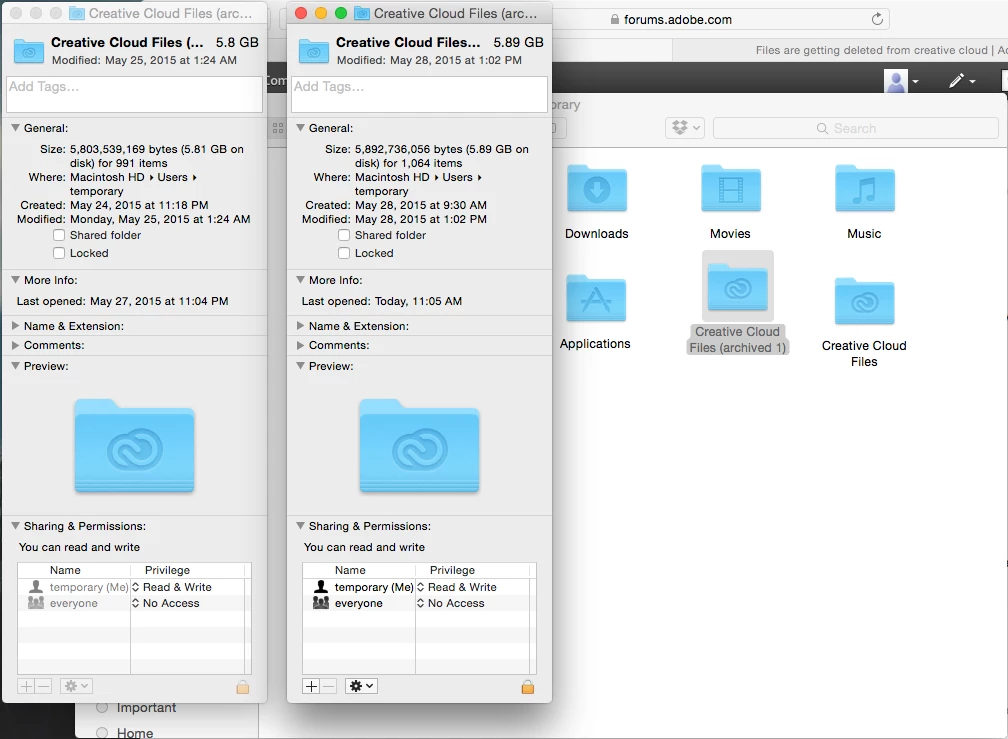1008x739 pixels.
Task: Open the user avatar menu in the browser page
Action: pos(901,81)
